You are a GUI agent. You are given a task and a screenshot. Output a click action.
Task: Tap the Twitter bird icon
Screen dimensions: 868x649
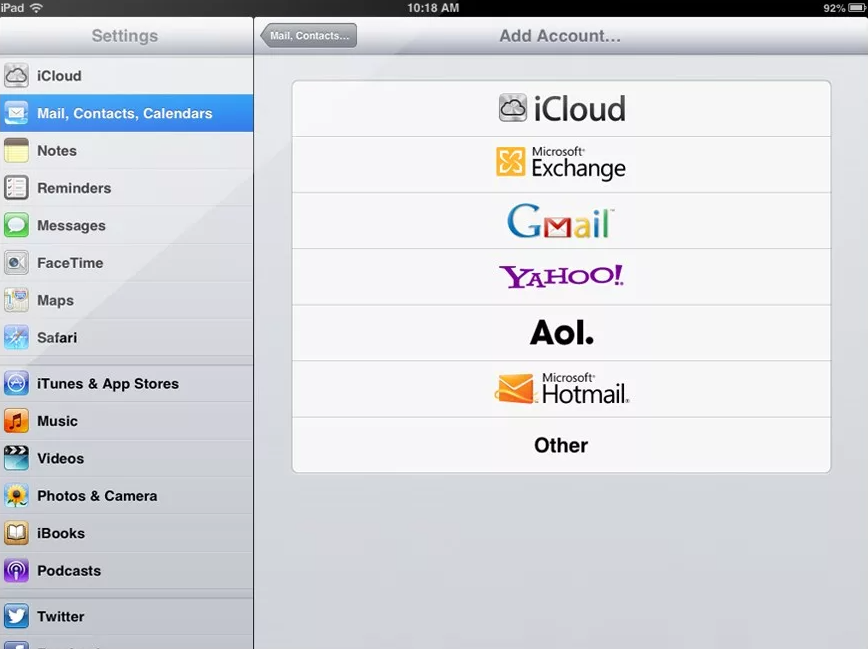16,616
